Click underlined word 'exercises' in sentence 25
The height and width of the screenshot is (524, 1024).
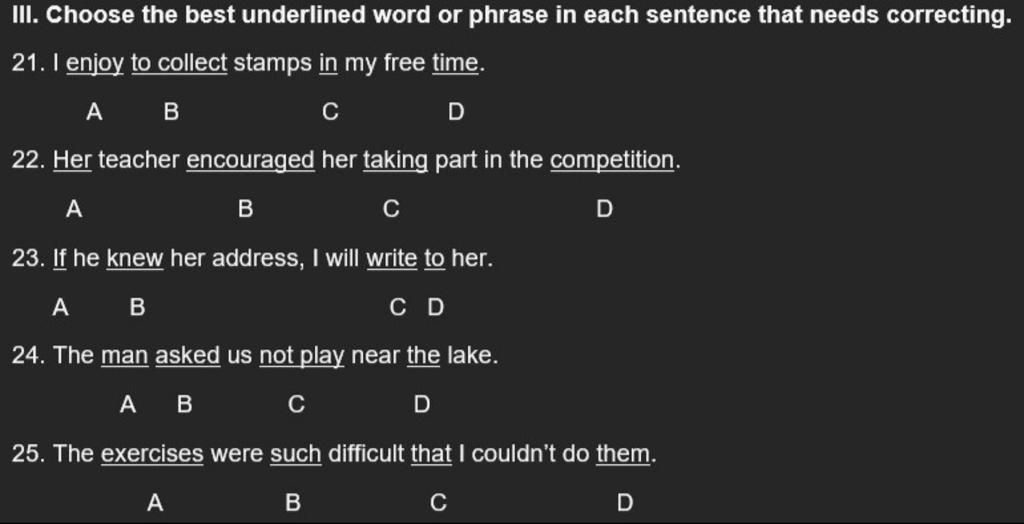152,454
